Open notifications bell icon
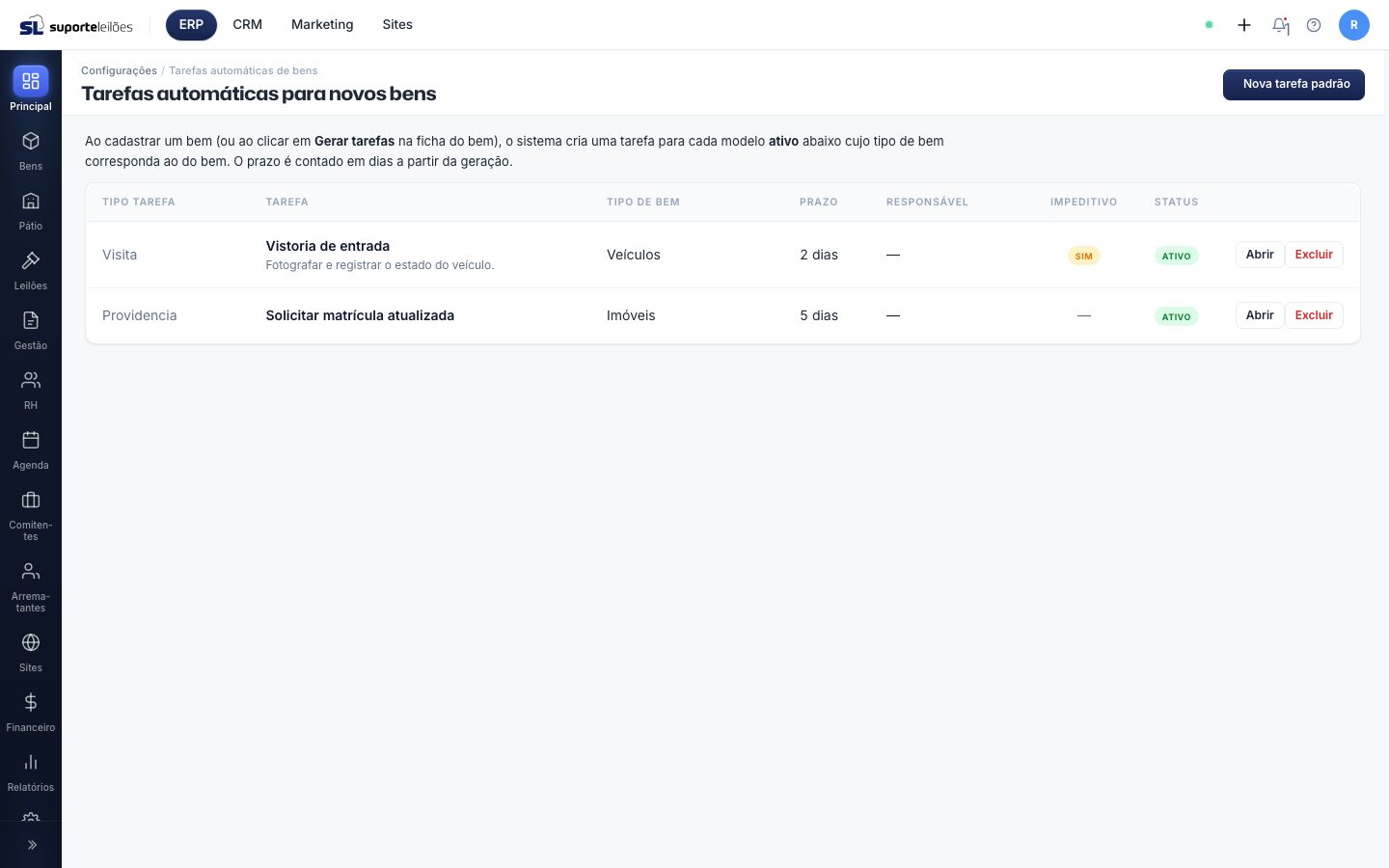This screenshot has height=868, width=1389. click(1280, 25)
